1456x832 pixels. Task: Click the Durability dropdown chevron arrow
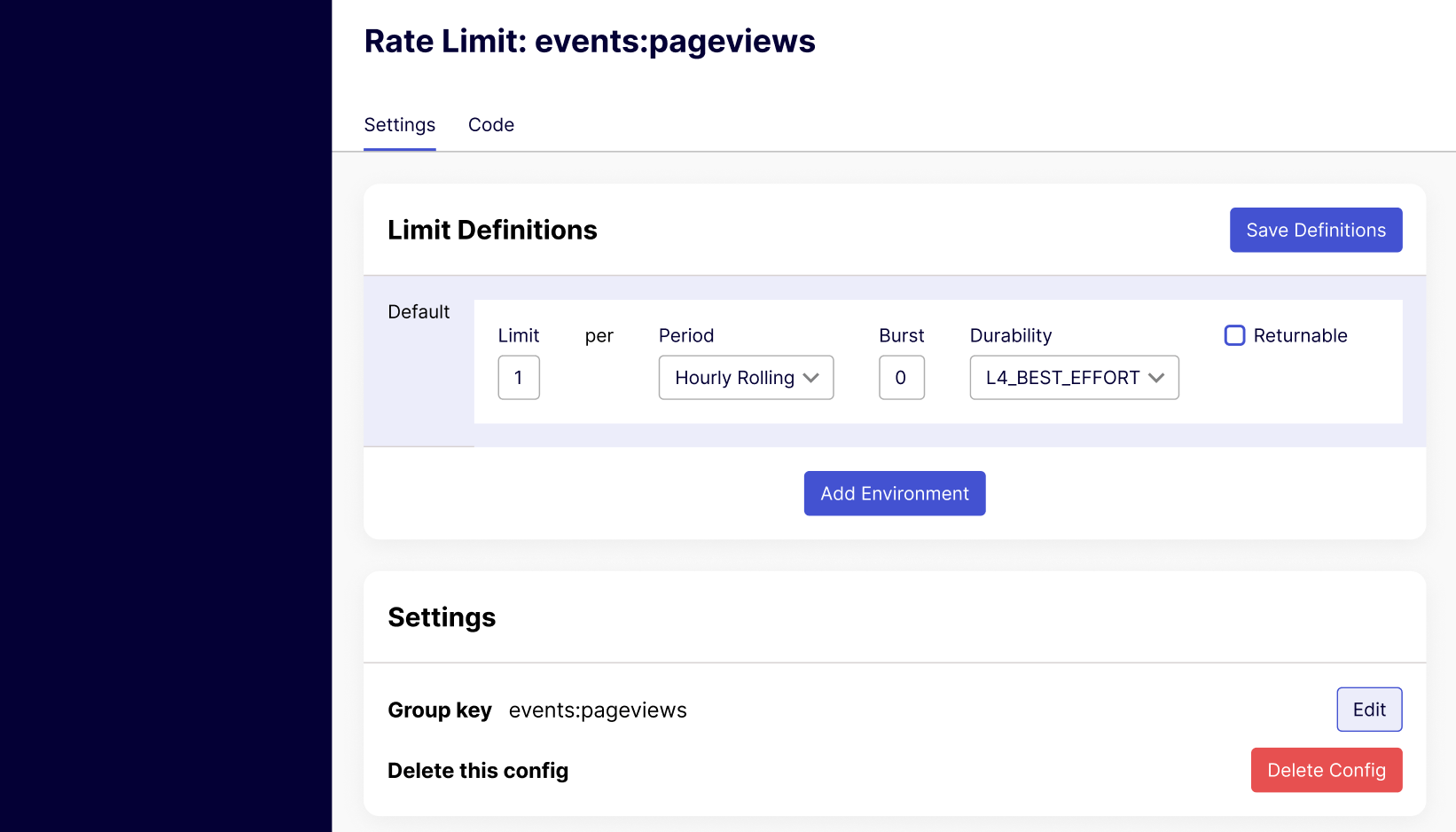click(x=1155, y=378)
